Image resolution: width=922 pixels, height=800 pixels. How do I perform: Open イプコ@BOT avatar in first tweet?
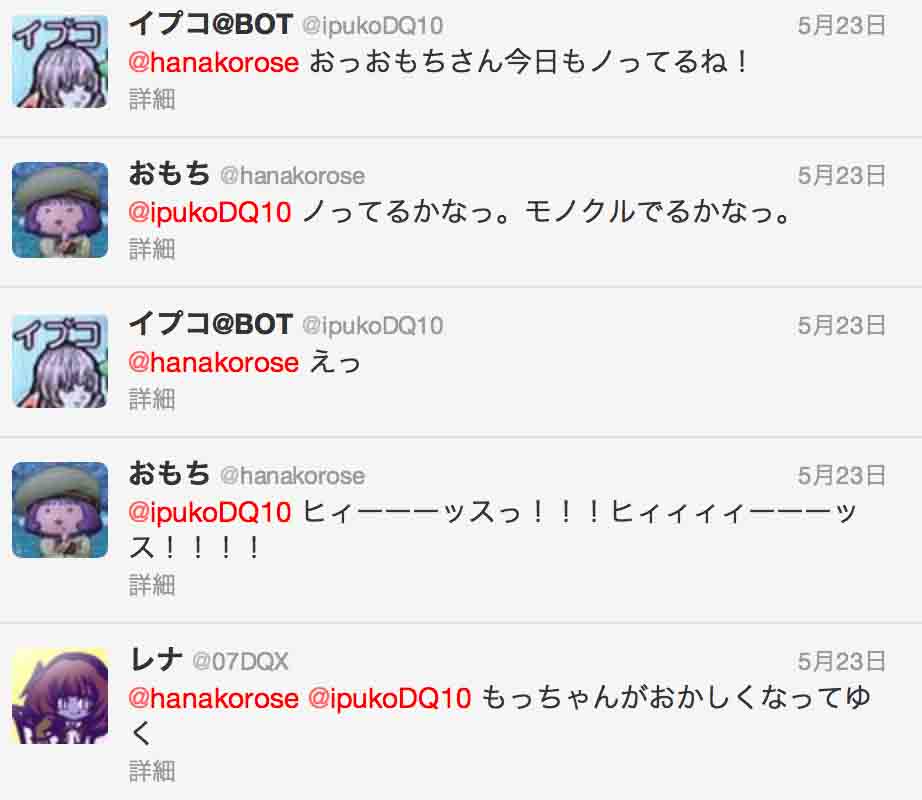[x=60, y=61]
